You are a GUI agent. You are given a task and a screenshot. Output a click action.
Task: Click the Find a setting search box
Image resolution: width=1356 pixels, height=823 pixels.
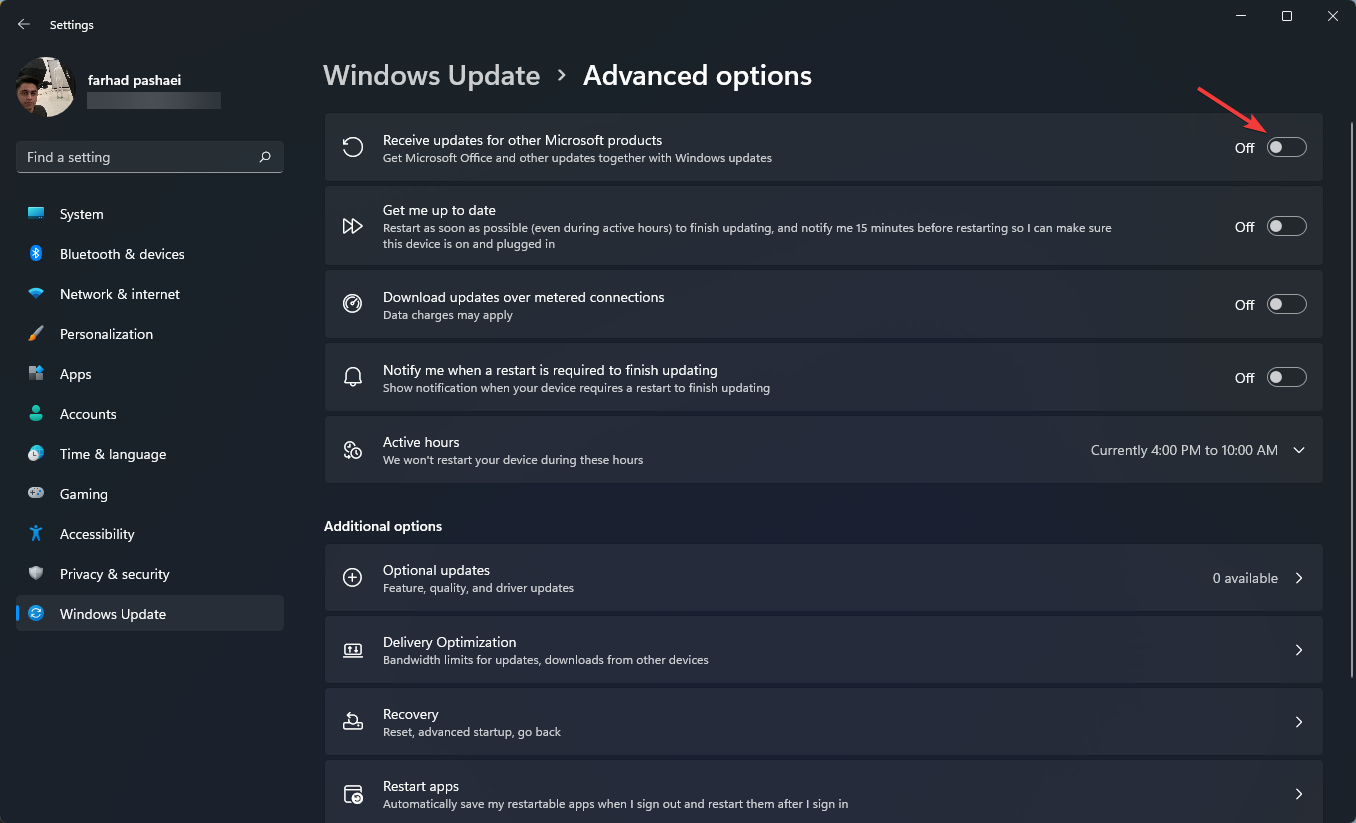(x=148, y=157)
